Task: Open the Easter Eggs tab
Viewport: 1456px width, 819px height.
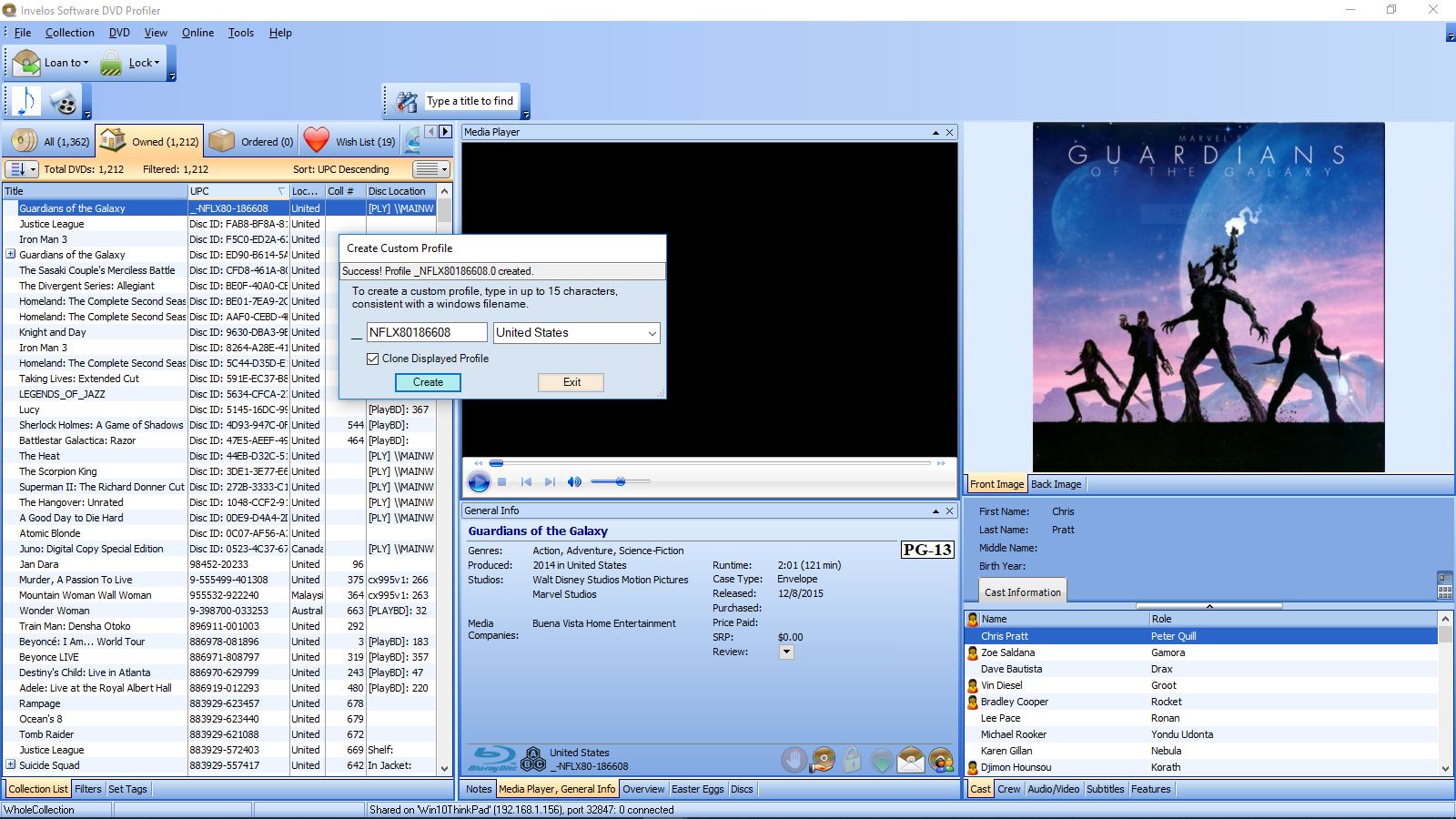Action: (698, 789)
